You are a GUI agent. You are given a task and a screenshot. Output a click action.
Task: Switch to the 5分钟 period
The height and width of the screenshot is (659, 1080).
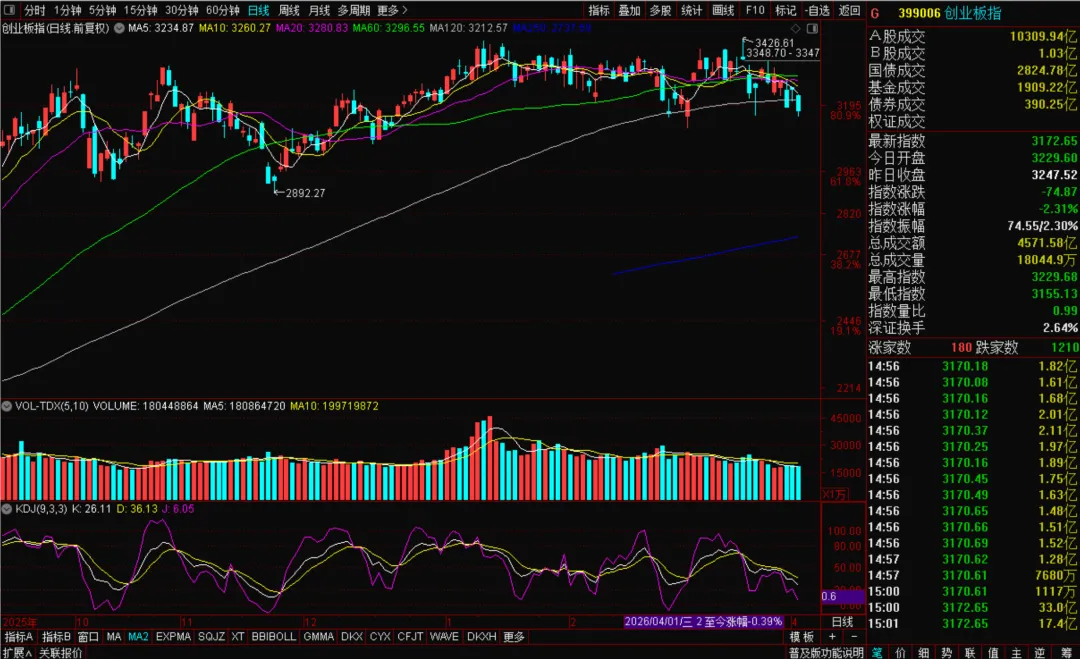point(102,10)
